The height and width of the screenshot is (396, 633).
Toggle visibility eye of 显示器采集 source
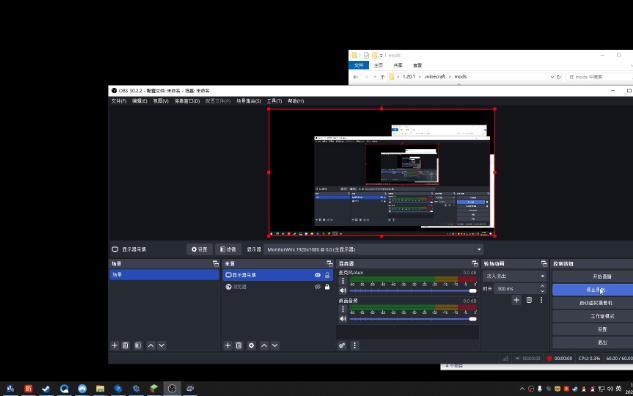coord(318,275)
